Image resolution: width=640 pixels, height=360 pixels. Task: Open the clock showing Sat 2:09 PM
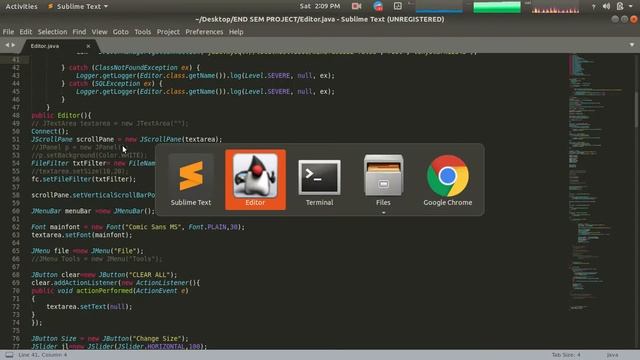click(x=320, y=6)
